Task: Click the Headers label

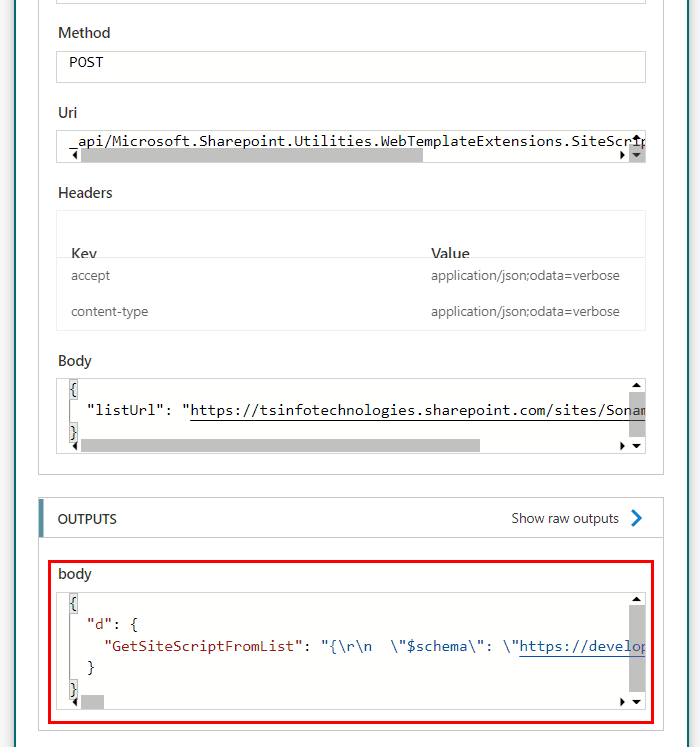Action: coord(85,193)
